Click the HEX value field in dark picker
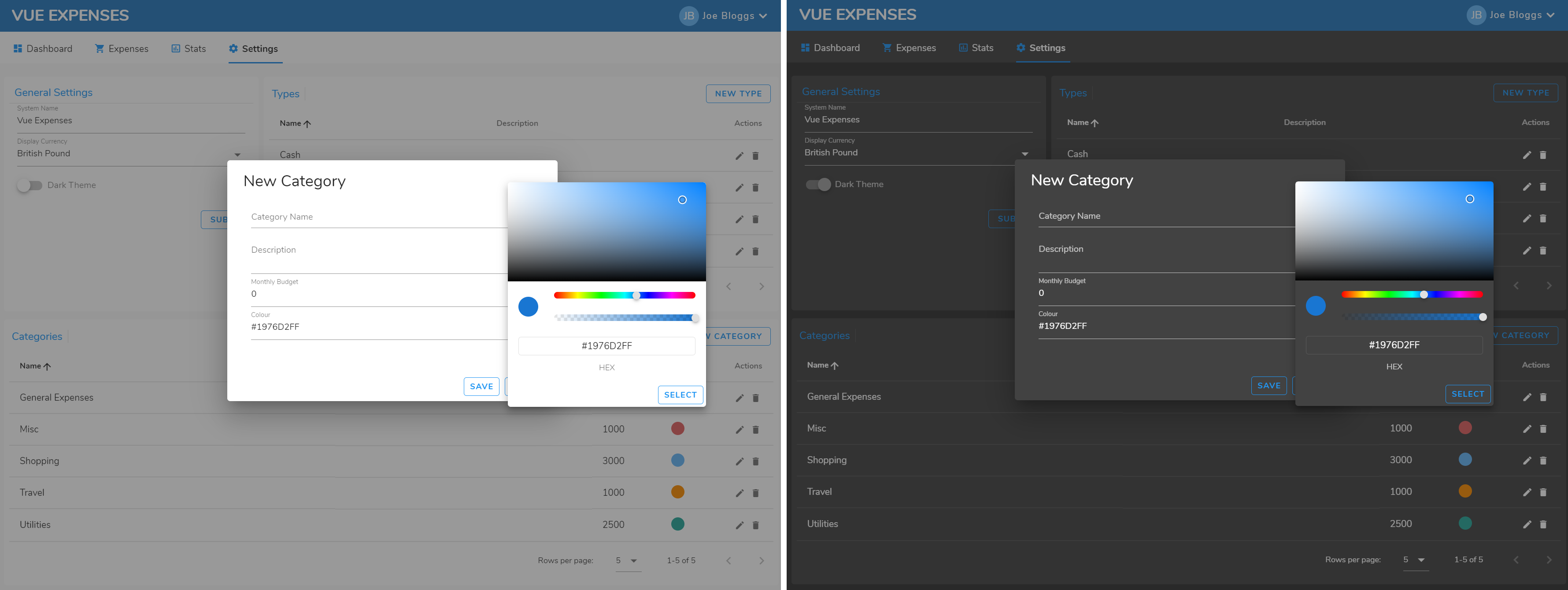This screenshot has height=590, width=1568. 1394,345
